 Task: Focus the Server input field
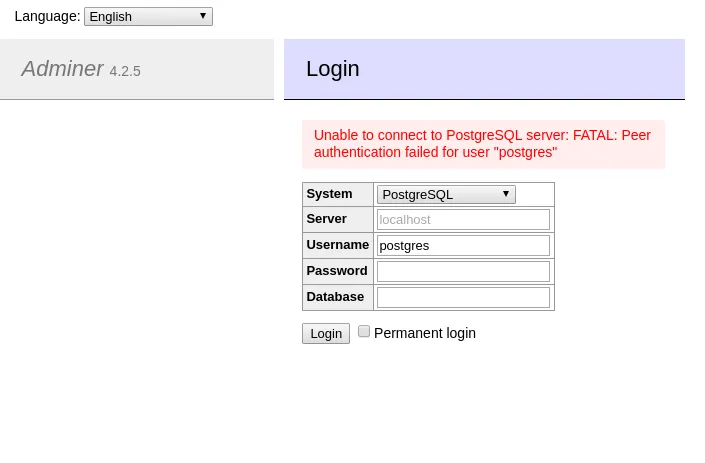[x=463, y=220]
